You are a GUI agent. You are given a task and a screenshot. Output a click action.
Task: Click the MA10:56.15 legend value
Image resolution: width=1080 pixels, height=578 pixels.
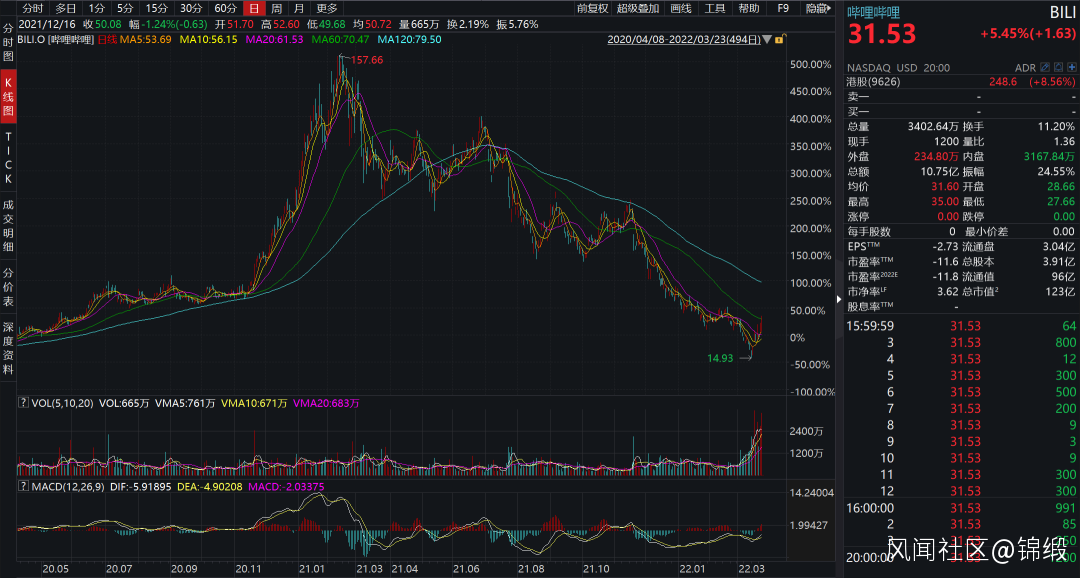pos(208,40)
